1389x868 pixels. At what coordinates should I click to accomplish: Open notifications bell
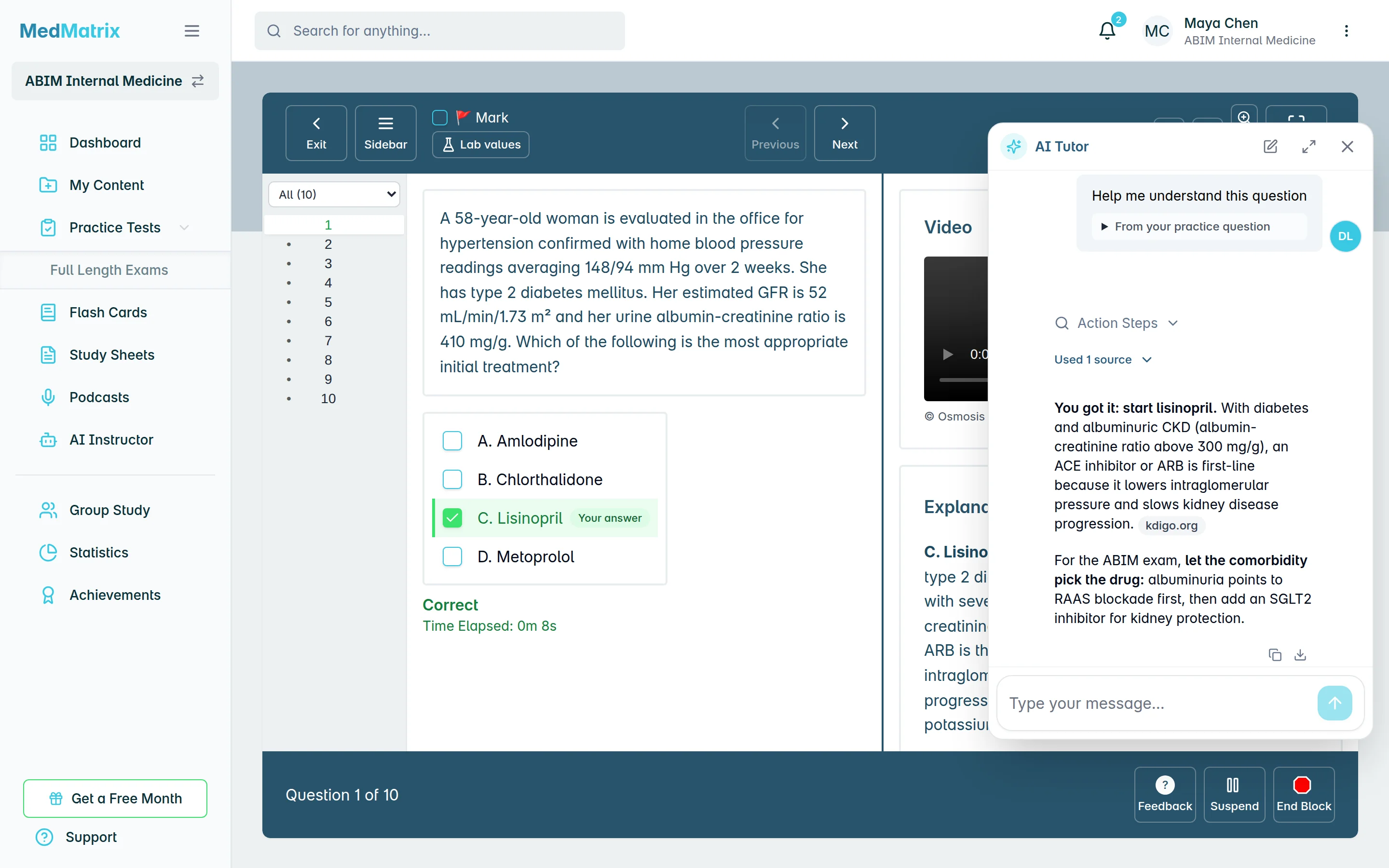(x=1107, y=30)
